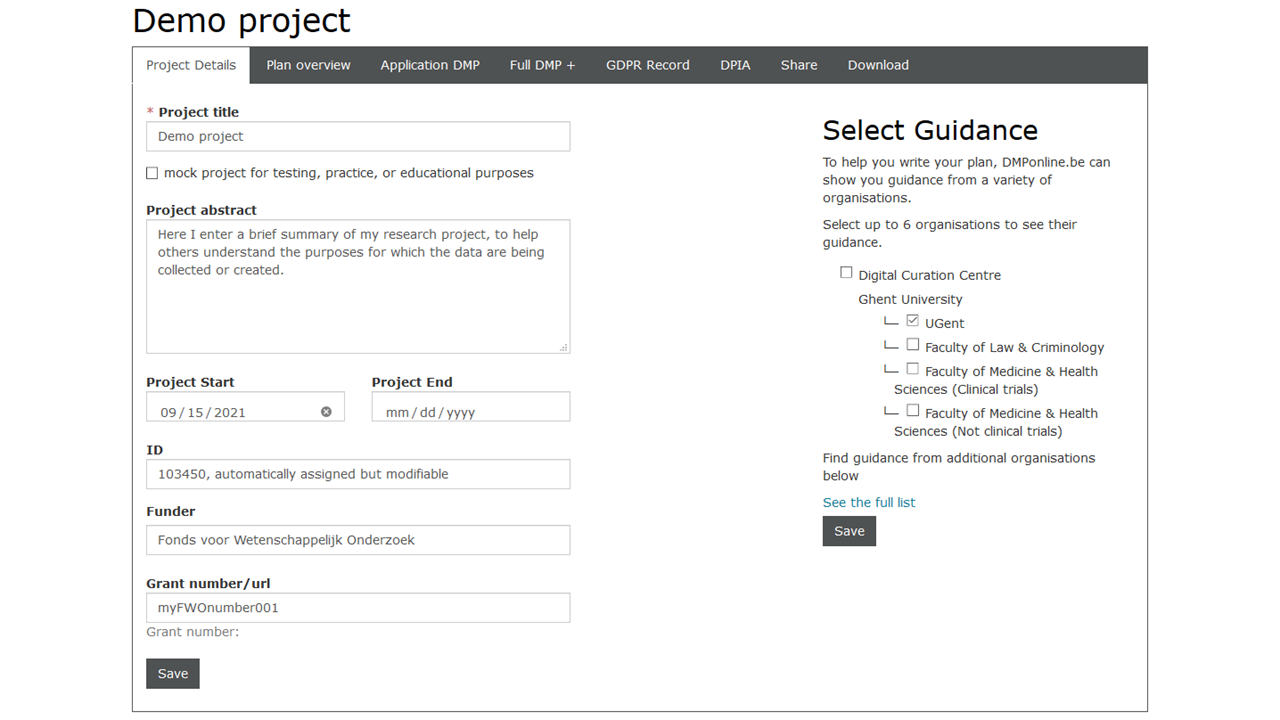Clear the Project Start date
Viewport: 1280px width, 720px height.
click(x=326, y=412)
